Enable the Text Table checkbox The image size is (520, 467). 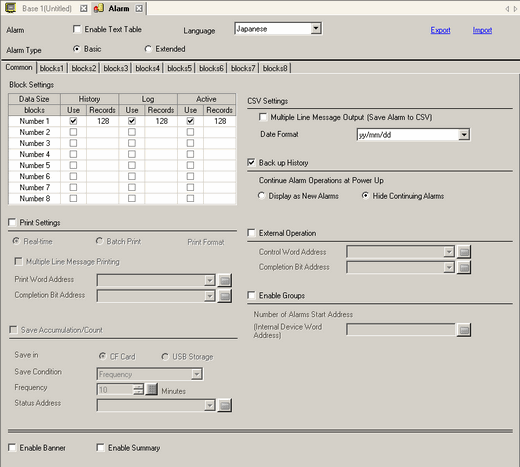point(77,29)
